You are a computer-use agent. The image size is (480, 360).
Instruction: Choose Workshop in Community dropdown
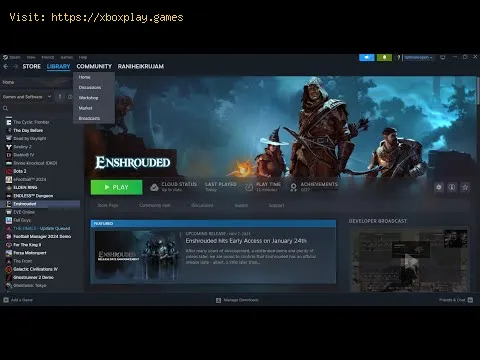pyautogui.click(x=88, y=98)
